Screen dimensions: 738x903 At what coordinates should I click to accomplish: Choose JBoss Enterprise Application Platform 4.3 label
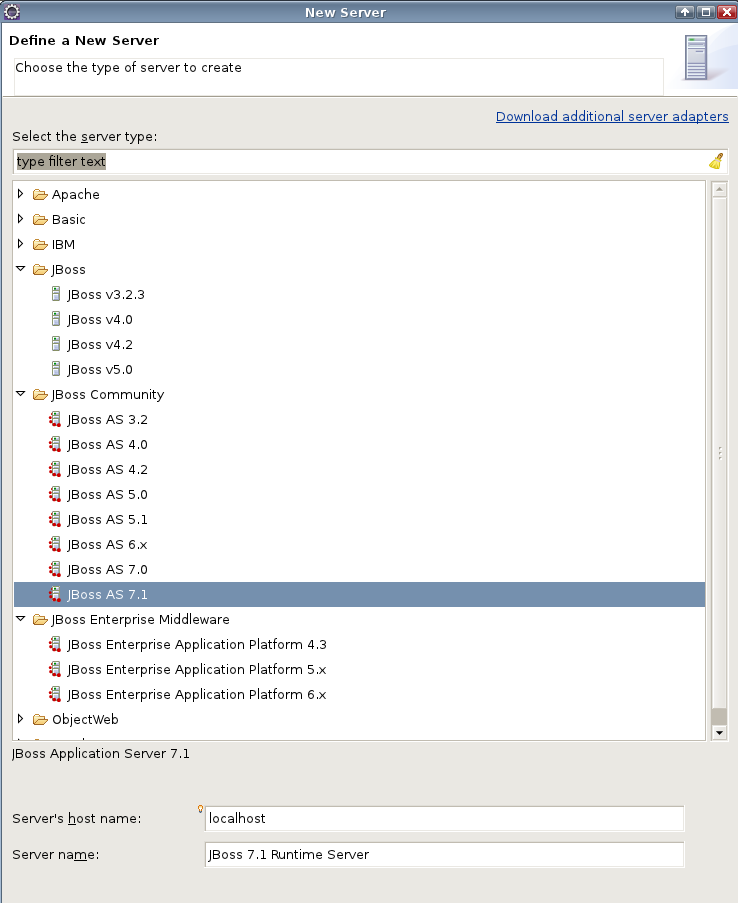[x=197, y=645]
